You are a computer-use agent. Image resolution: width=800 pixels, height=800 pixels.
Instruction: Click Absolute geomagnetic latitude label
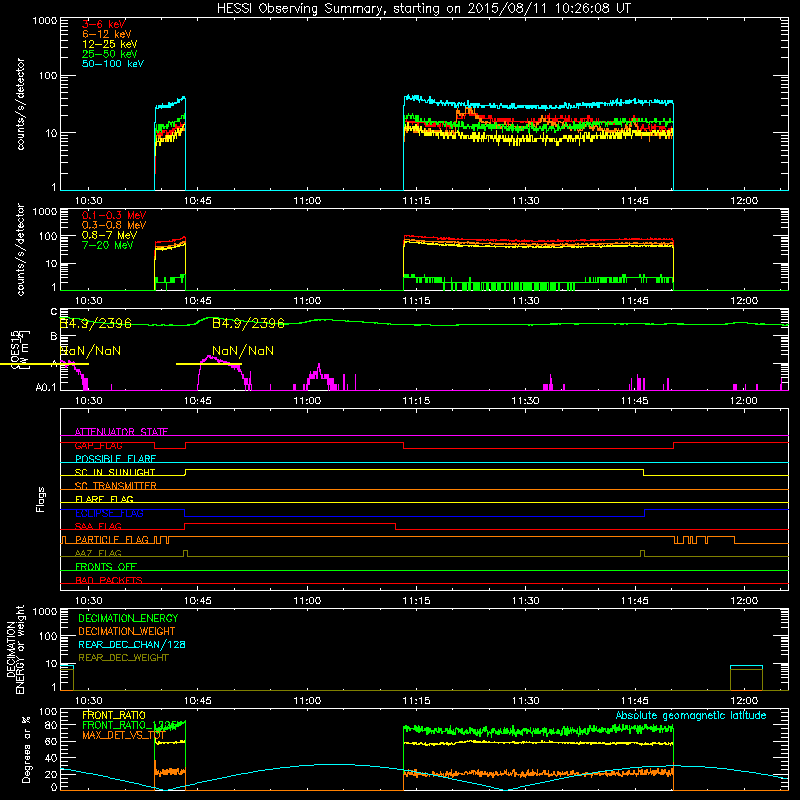691,715
